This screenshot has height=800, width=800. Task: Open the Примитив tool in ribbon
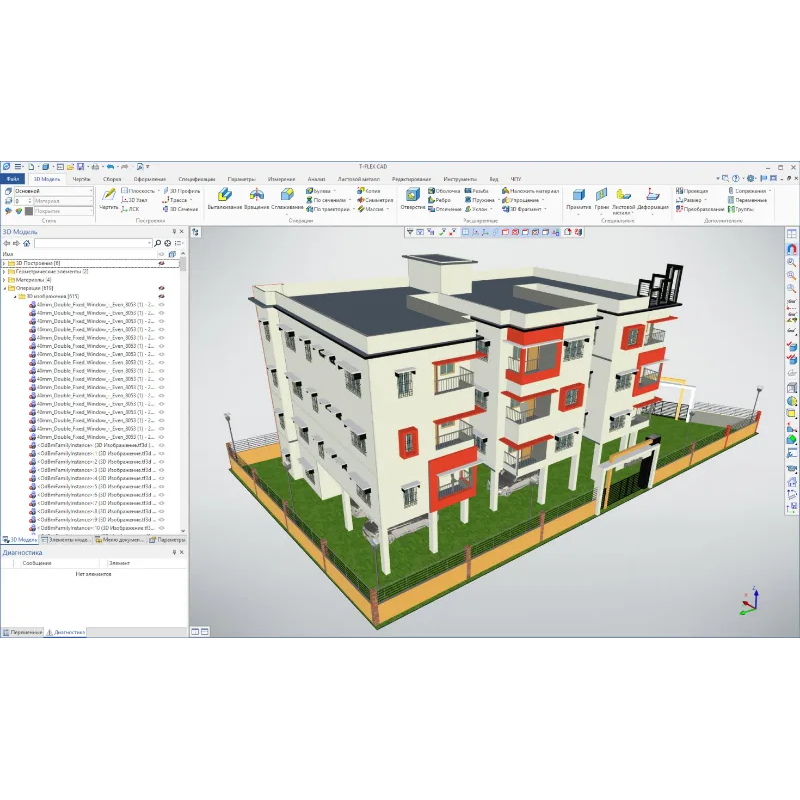[x=578, y=197]
